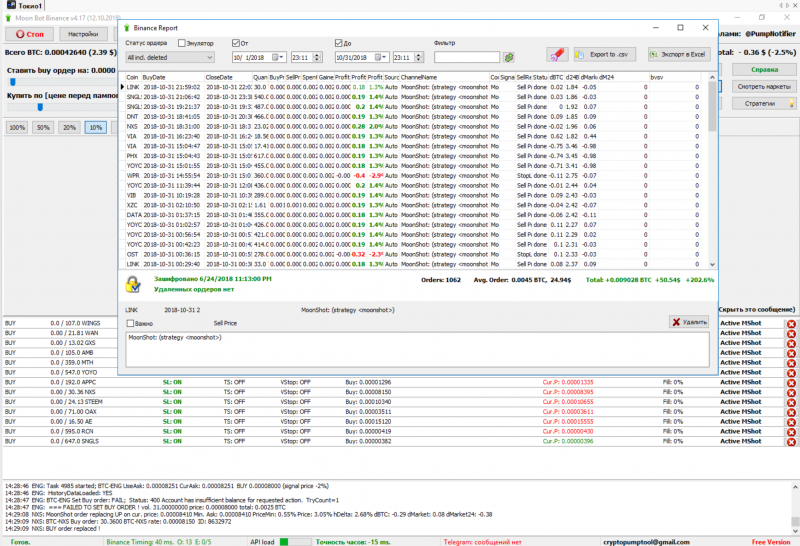
Task: Click the To time 23:11 spinner
Action: pos(419,58)
